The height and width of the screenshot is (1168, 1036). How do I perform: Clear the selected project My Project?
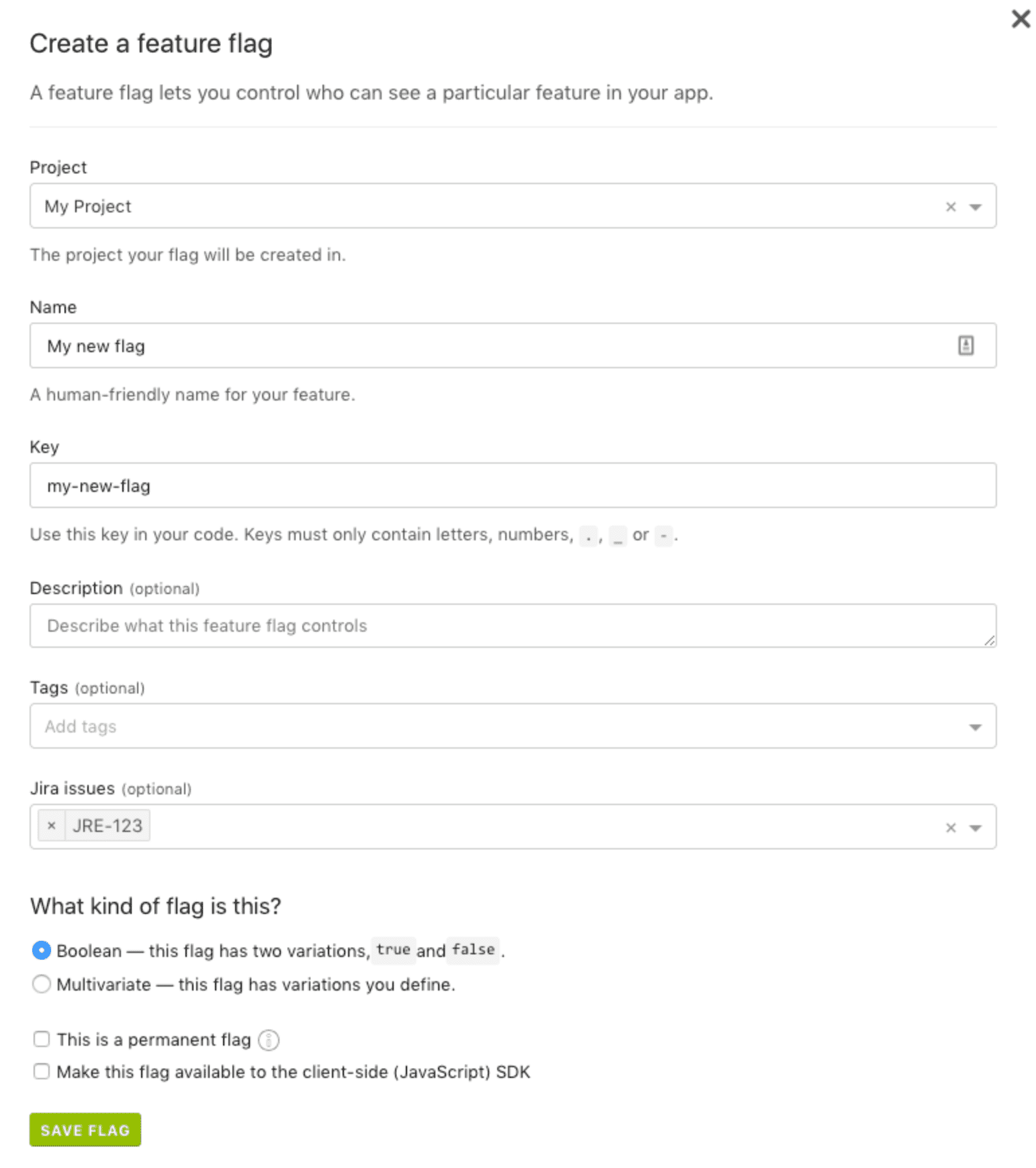click(949, 206)
